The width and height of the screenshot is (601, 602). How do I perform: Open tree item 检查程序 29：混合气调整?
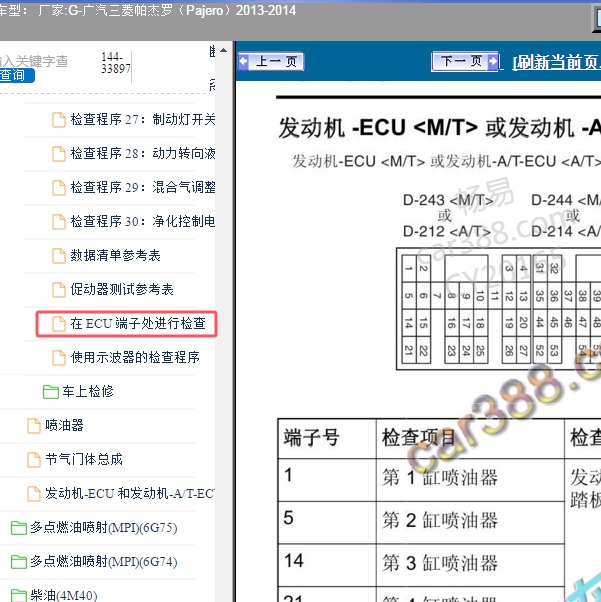pos(142,187)
